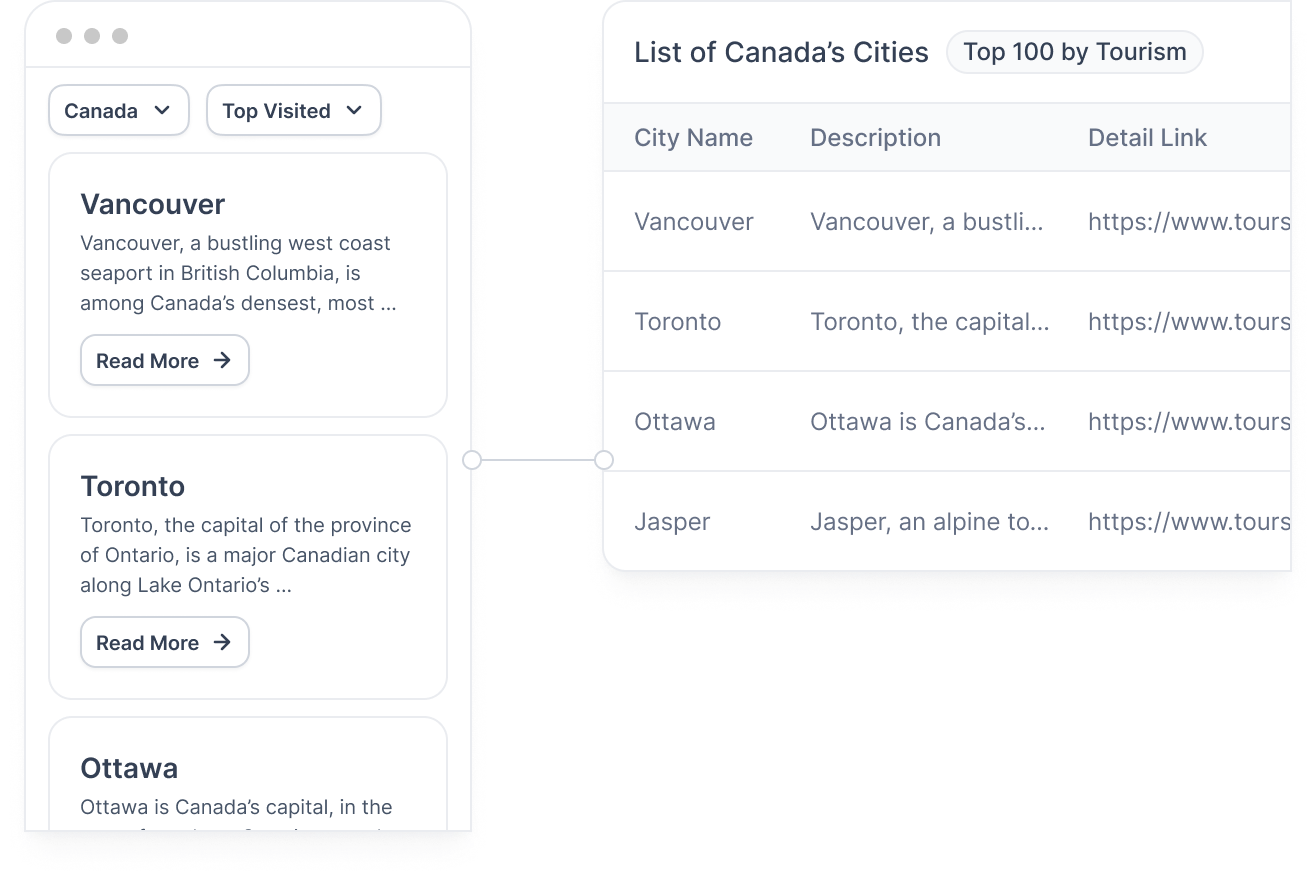The height and width of the screenshot is (880, 1316).
Task: Click the Vancouver card title
Action: click(x=152, y=204)
